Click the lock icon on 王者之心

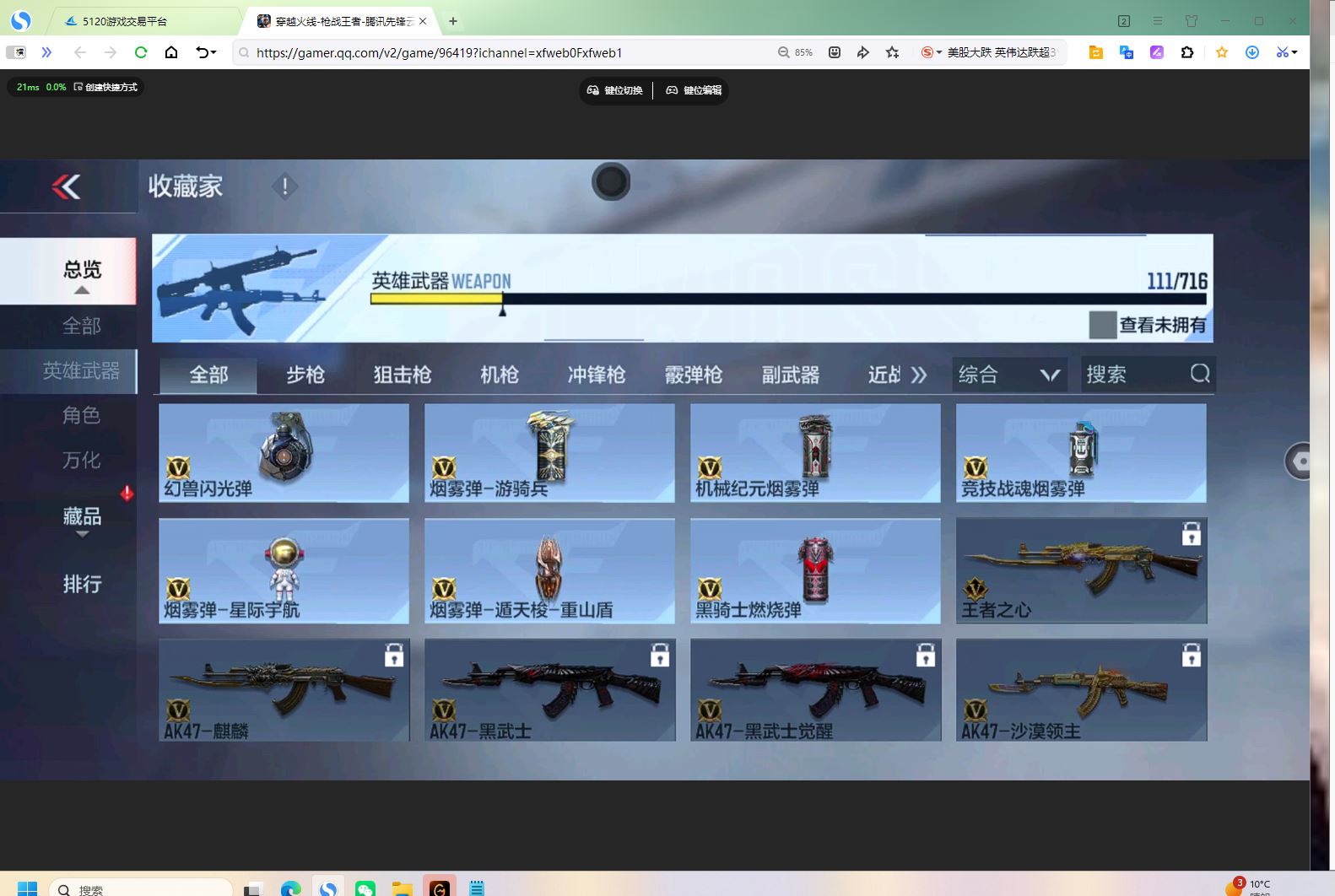tap(1191, 533)
